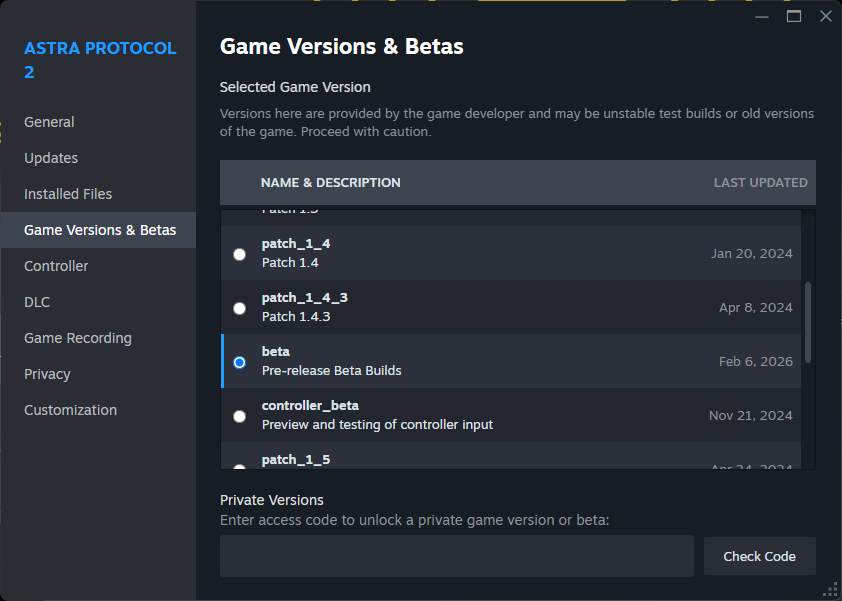Click the 'Patch 1.4' description text
842x601 pixels.
tap(290, 263)
